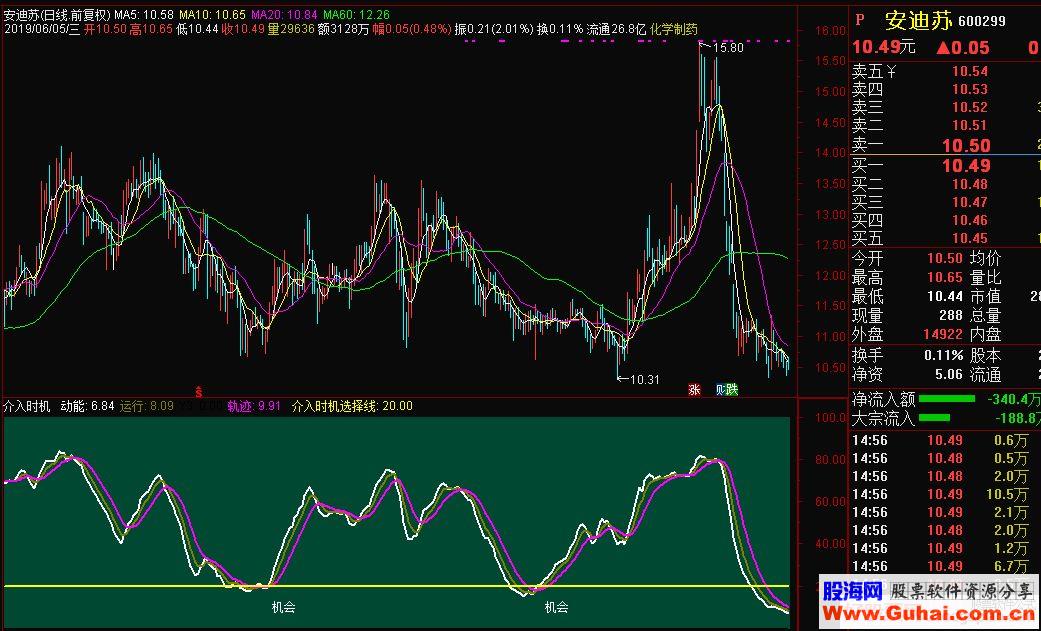Click the 卖二 price 10.51
The height and width of the screenshot is (631, 1041).
[970, 126]
